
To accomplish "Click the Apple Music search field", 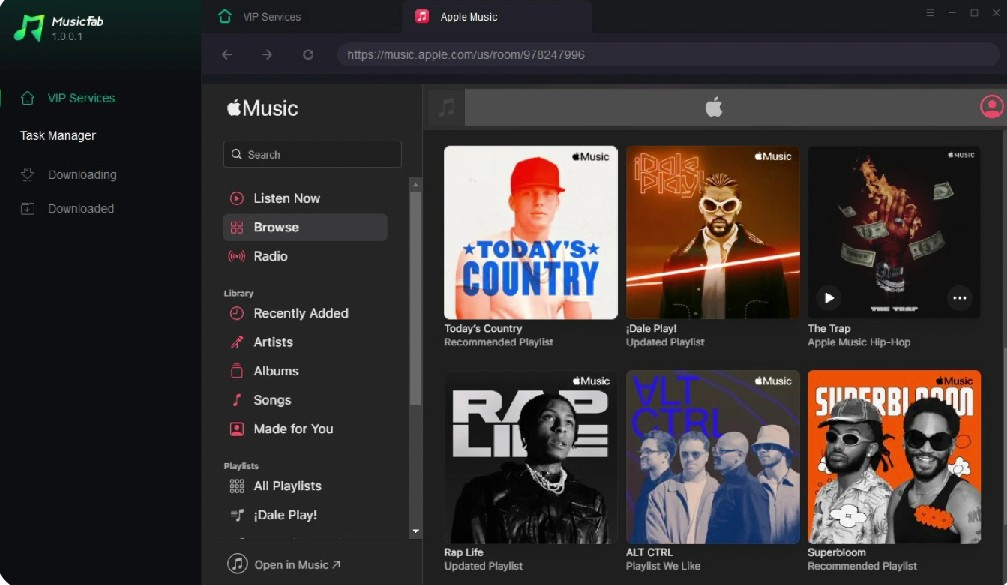I will tap(312, 154).
